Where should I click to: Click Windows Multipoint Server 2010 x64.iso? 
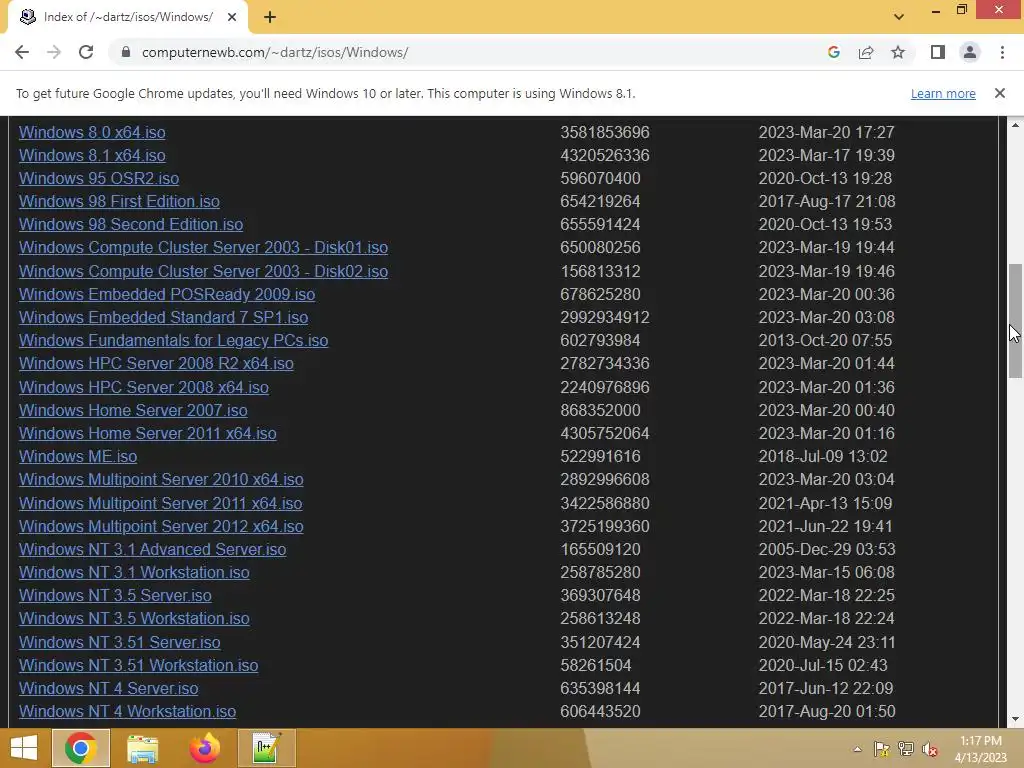coord(161,479)
